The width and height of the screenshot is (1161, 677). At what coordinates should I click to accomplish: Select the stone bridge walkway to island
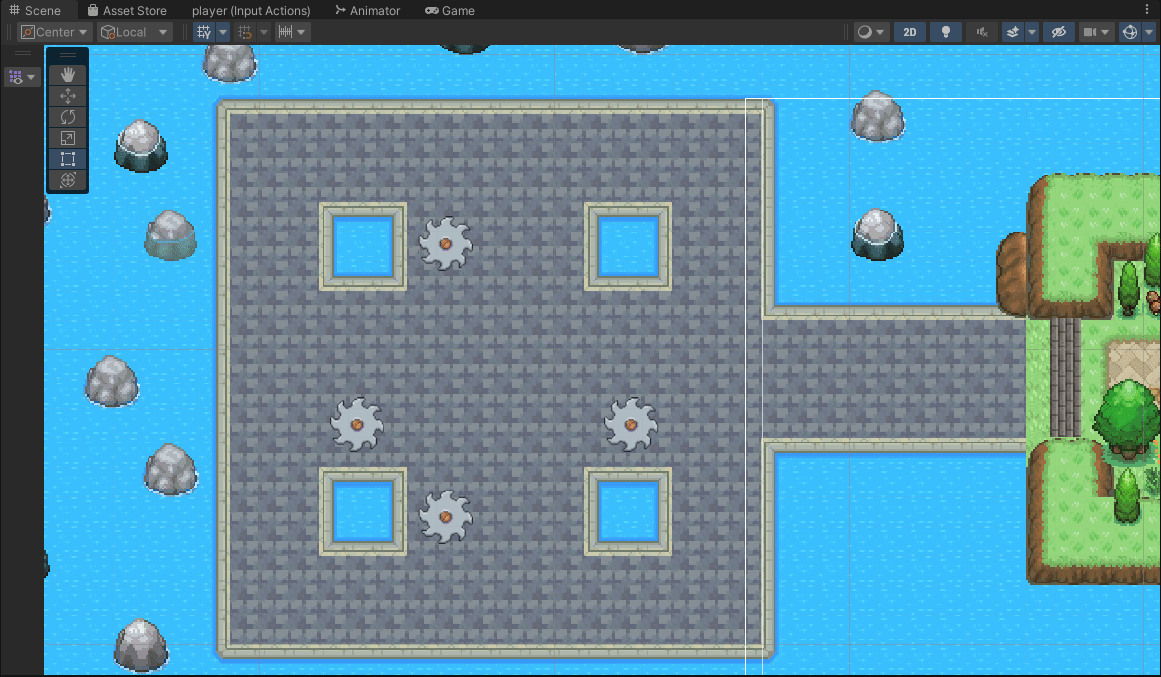pos(896,378)
